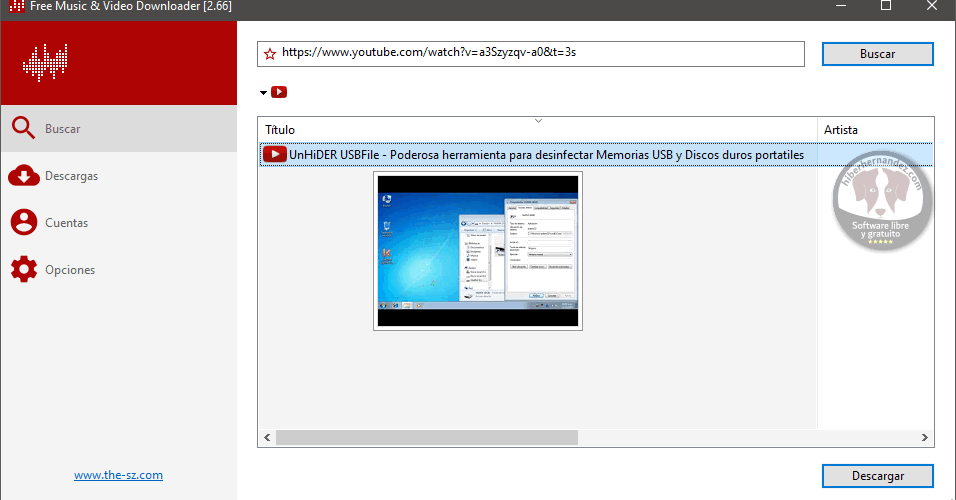Image resolution: width=956 pixels, height=500 pixels.
Task: Click the horizontal scrollbar right arrow
Action: click(x=924, y=437)
